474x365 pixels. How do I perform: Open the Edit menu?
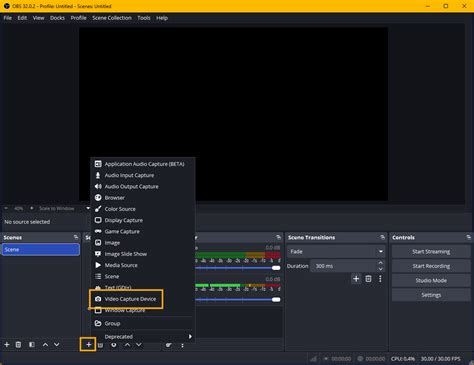pos(22,18)
